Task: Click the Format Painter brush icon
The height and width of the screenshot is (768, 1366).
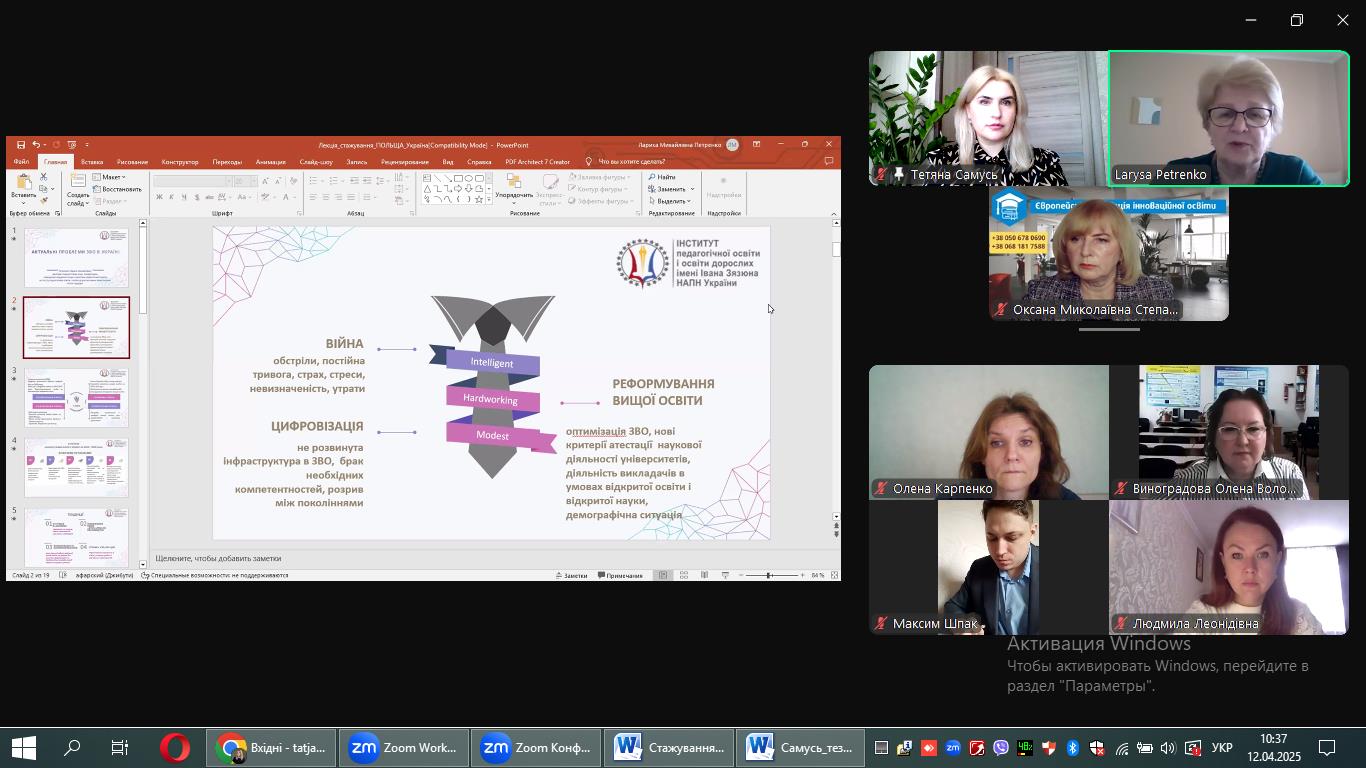Action: coord(44,200)
